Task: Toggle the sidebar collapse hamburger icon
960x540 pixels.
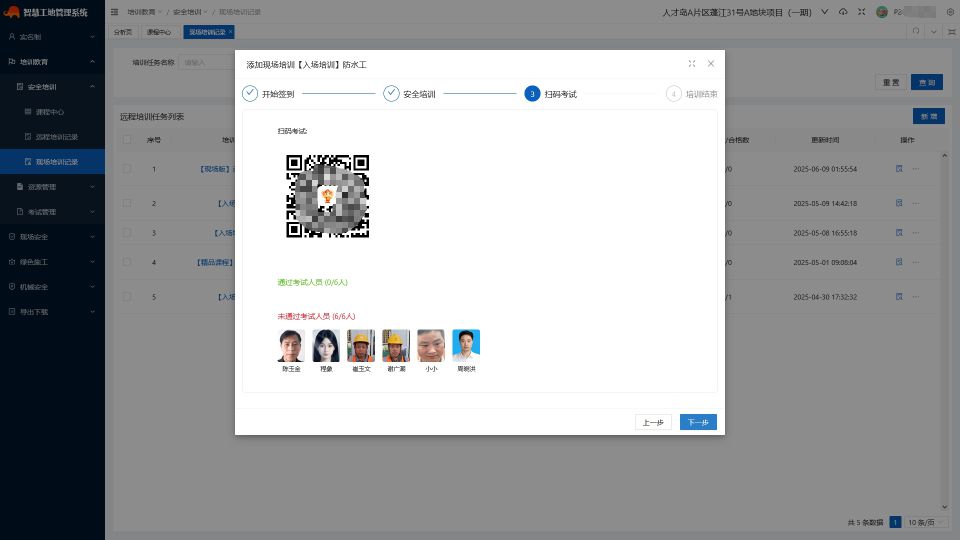Action: [x=114, y=12]
